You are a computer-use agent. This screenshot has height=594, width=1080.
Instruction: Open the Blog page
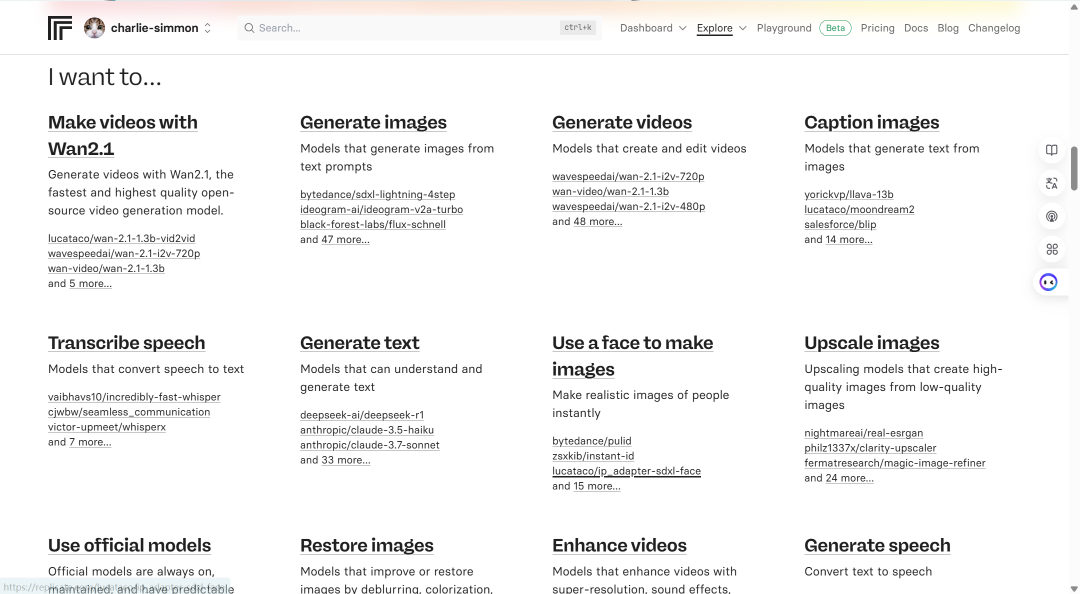948,28
